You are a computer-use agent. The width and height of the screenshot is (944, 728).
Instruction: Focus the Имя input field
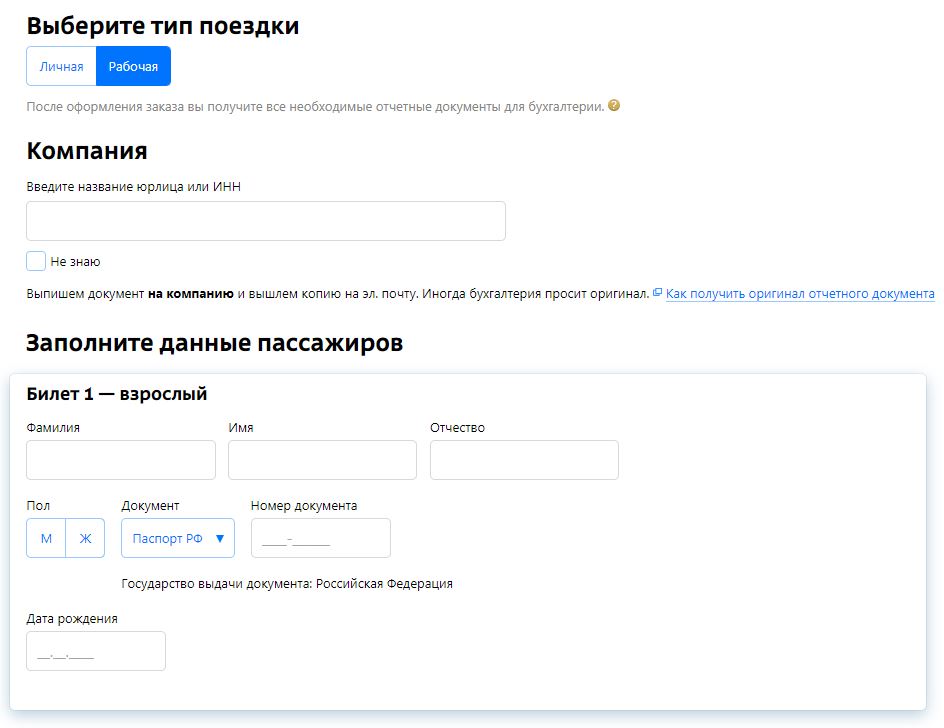(322, 460)
